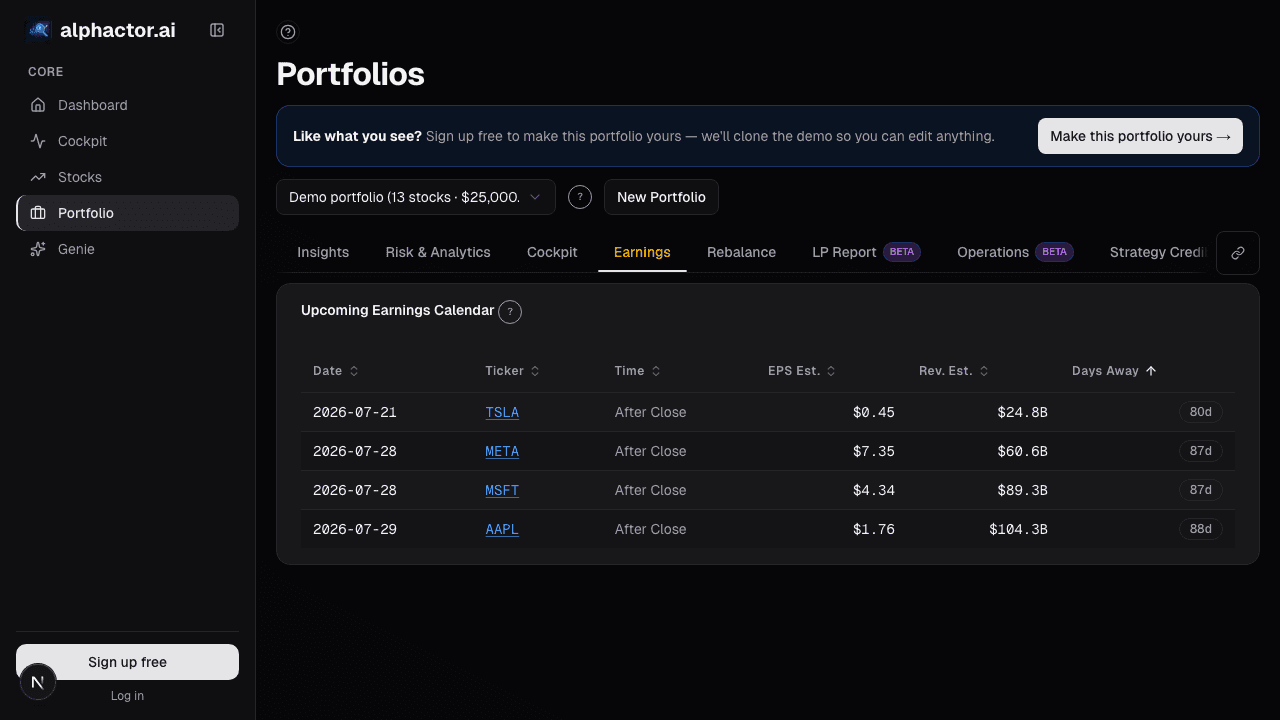The height and width of the screenshot is (720, 1280).
Task: Click the $4.34 EPS estimate
Action: coord(874,490)
